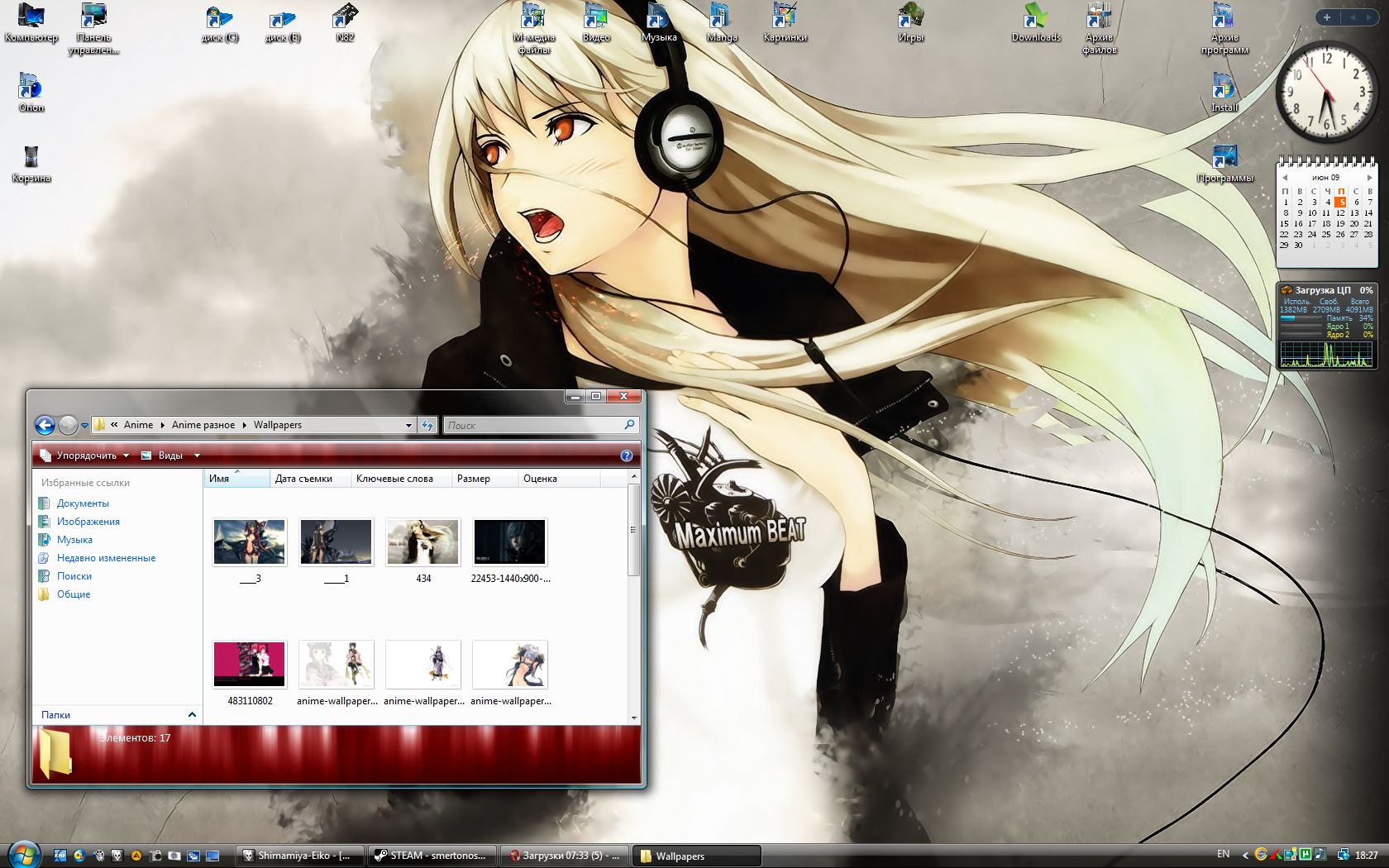
Task: Click the file list vertical scrollbar
Action: (x=634, y=529)
